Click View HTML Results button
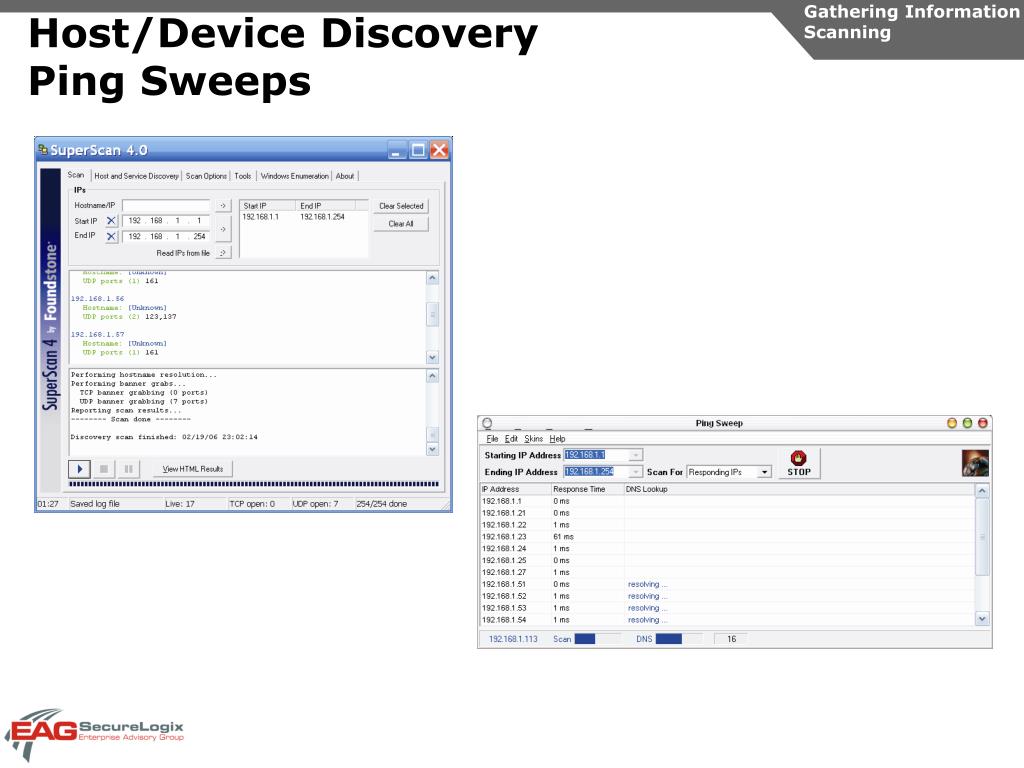The height and width of the screenshot is (768, 1024). [x=193, y=469]
